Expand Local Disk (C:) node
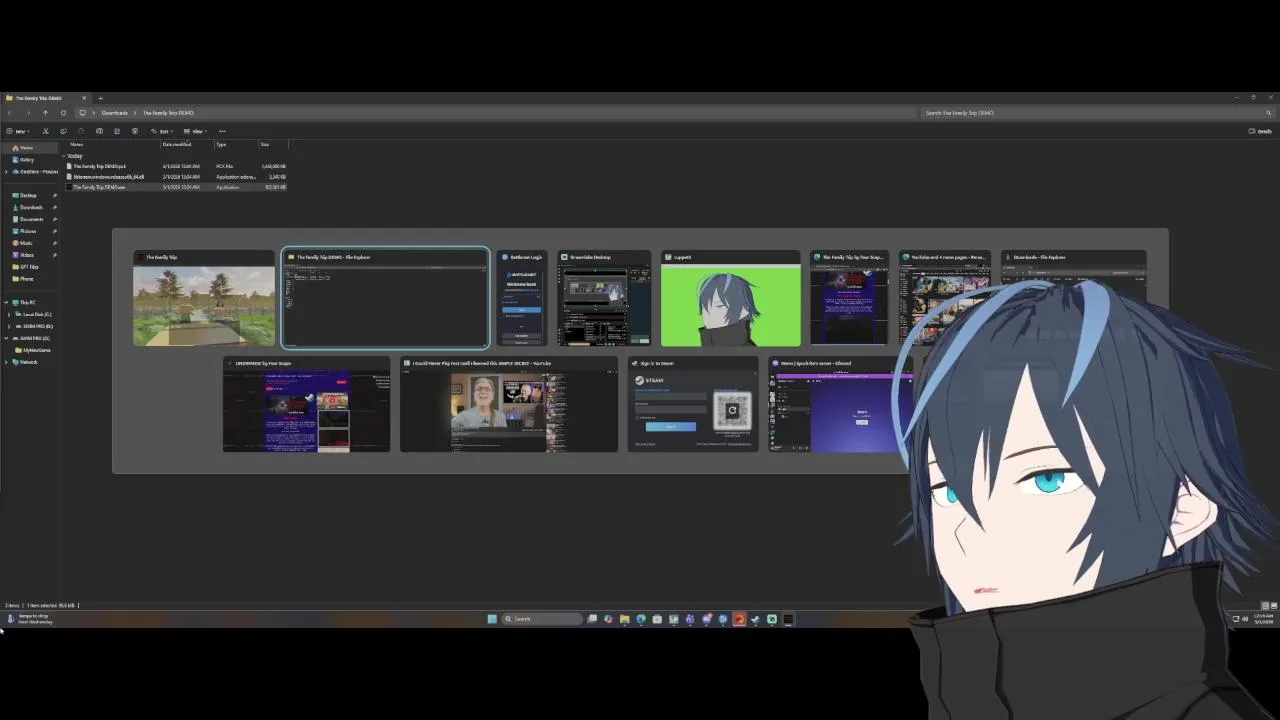The image size is (1280, 720). point(10,314)
